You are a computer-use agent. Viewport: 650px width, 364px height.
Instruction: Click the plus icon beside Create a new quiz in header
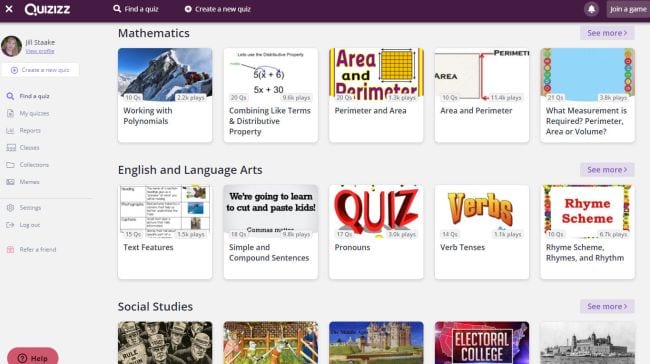point(188,9)
